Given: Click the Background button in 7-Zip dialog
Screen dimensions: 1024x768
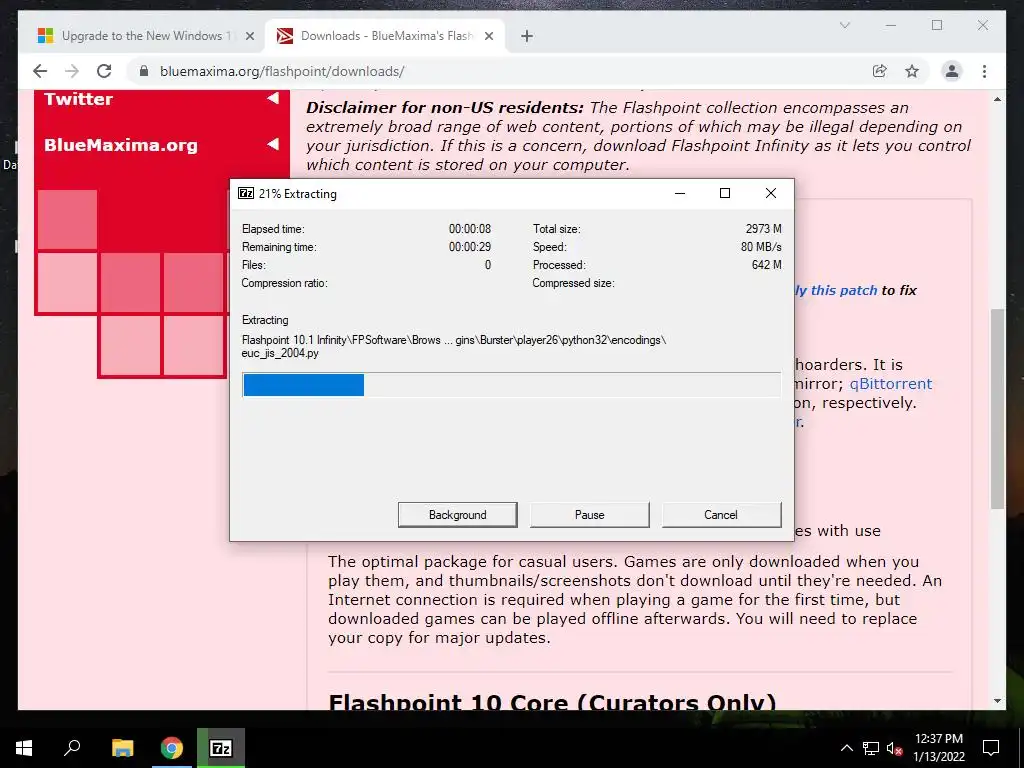Looking at the screenshot, I should [x=457, y=515].
